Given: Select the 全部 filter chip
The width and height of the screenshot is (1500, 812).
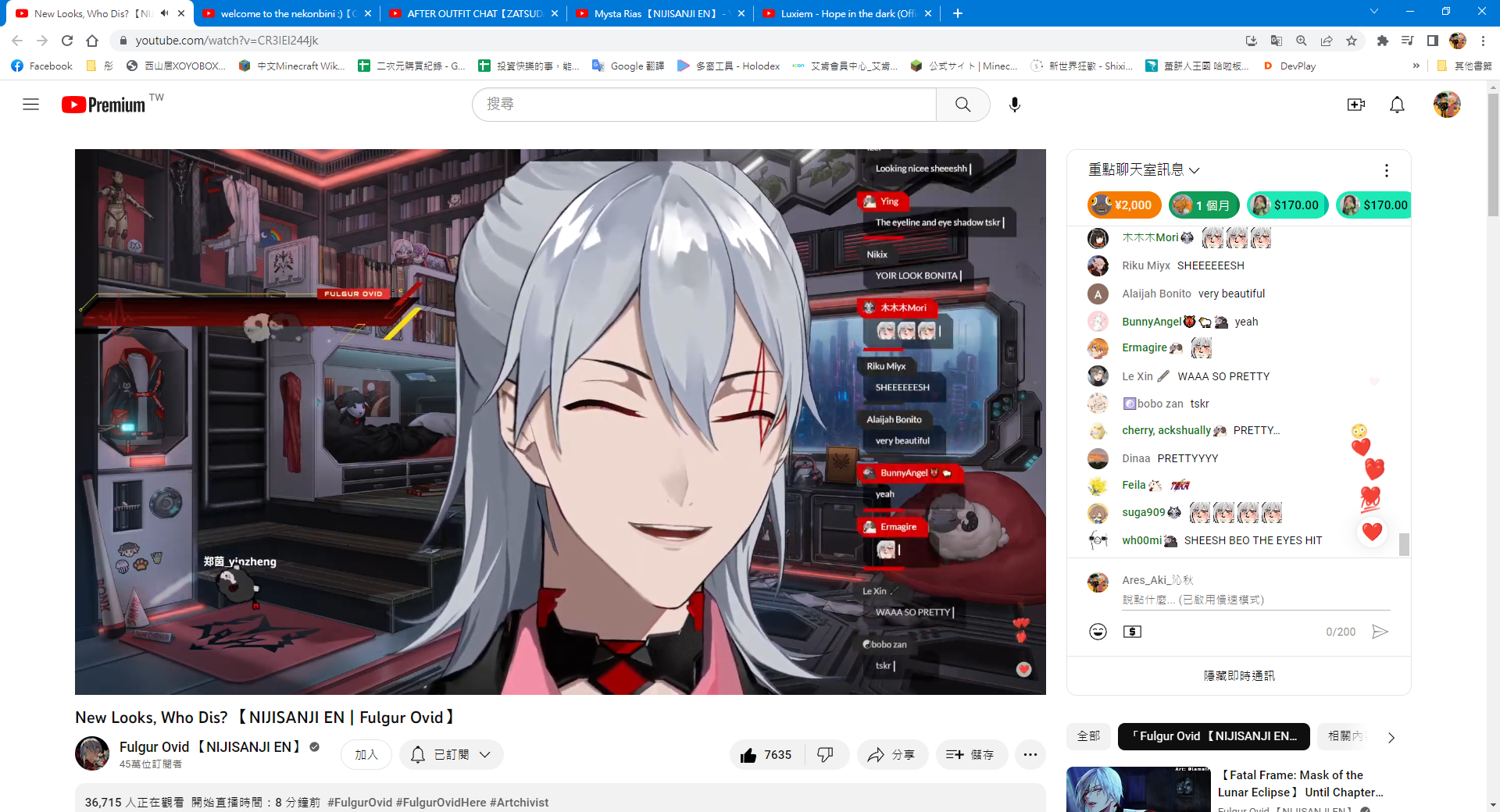Looking at the screenshot, I should pyautogui.click(x=1088, y=736).
